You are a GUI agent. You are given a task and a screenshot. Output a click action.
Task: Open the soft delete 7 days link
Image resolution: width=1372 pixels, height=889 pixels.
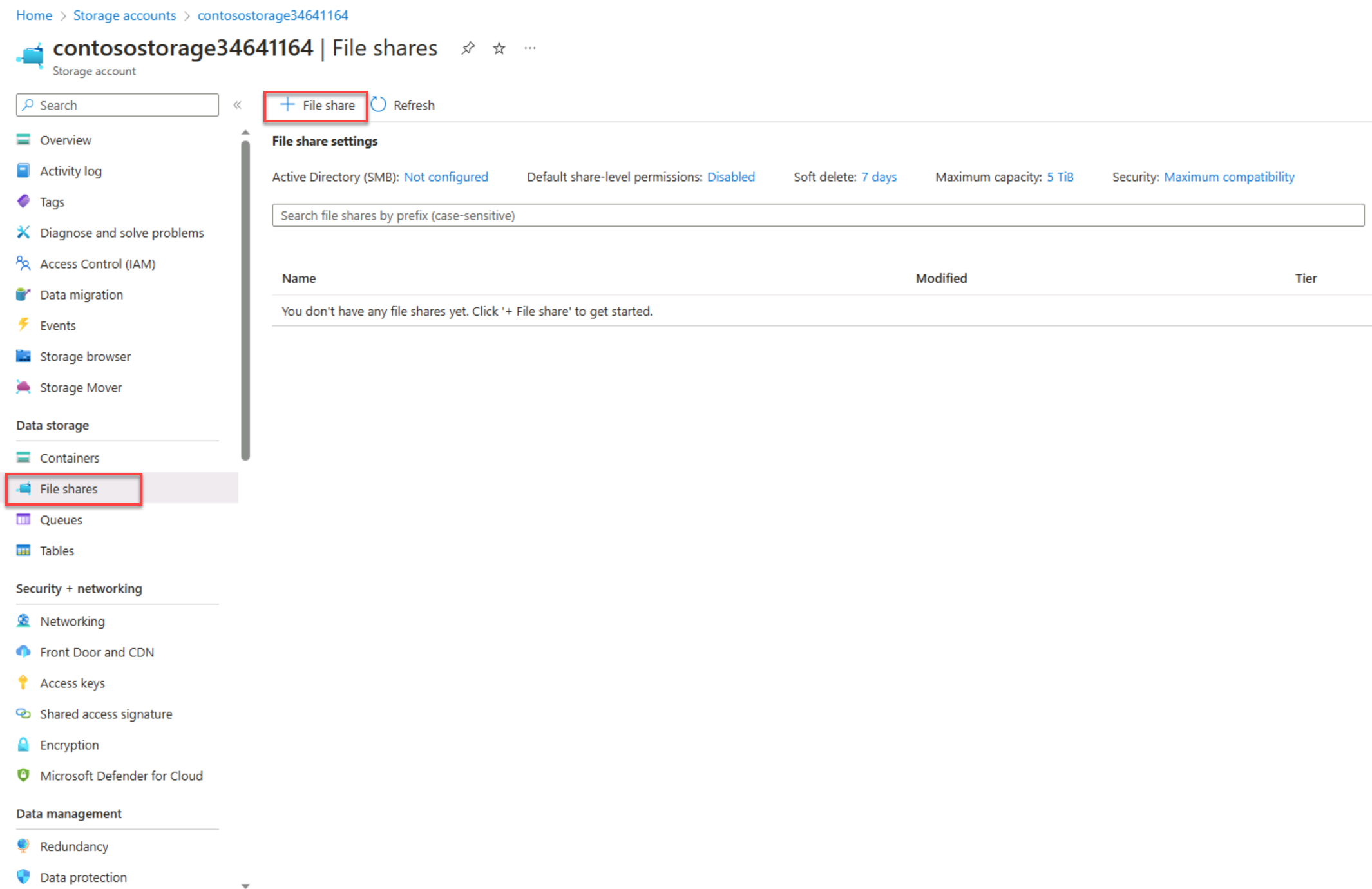[x=879, y=177]
